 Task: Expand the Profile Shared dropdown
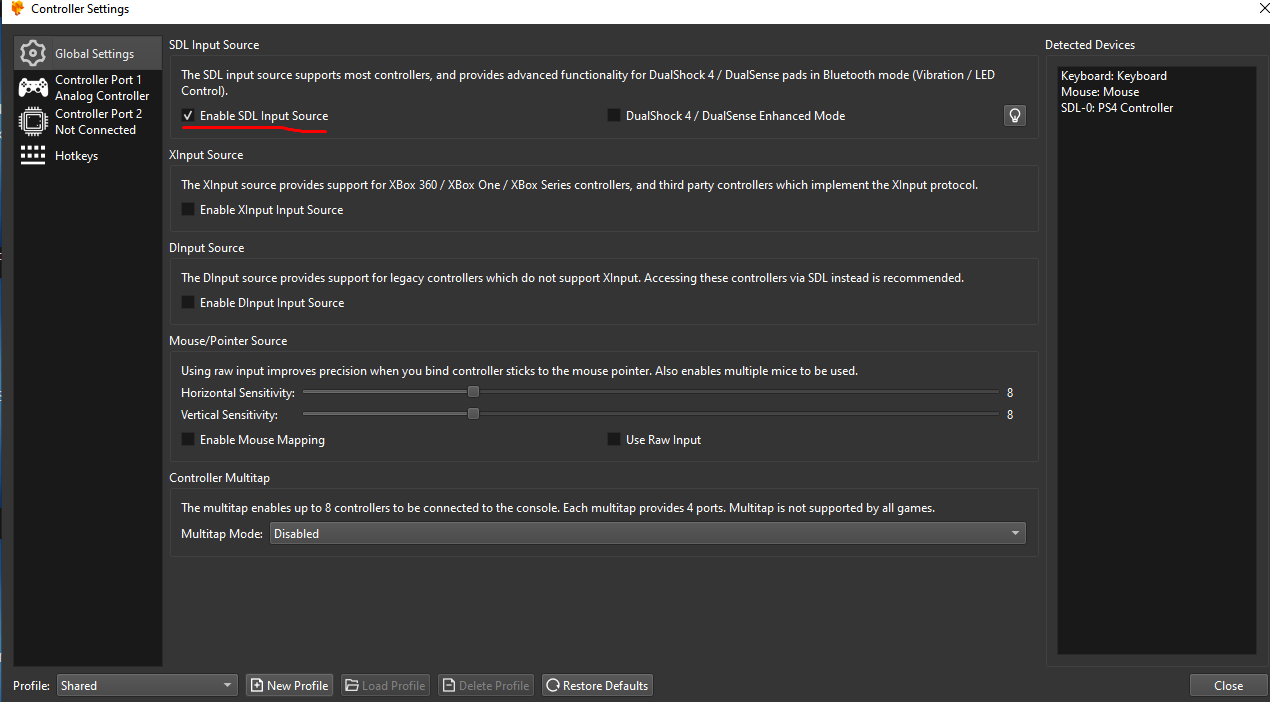coord(147,685)
